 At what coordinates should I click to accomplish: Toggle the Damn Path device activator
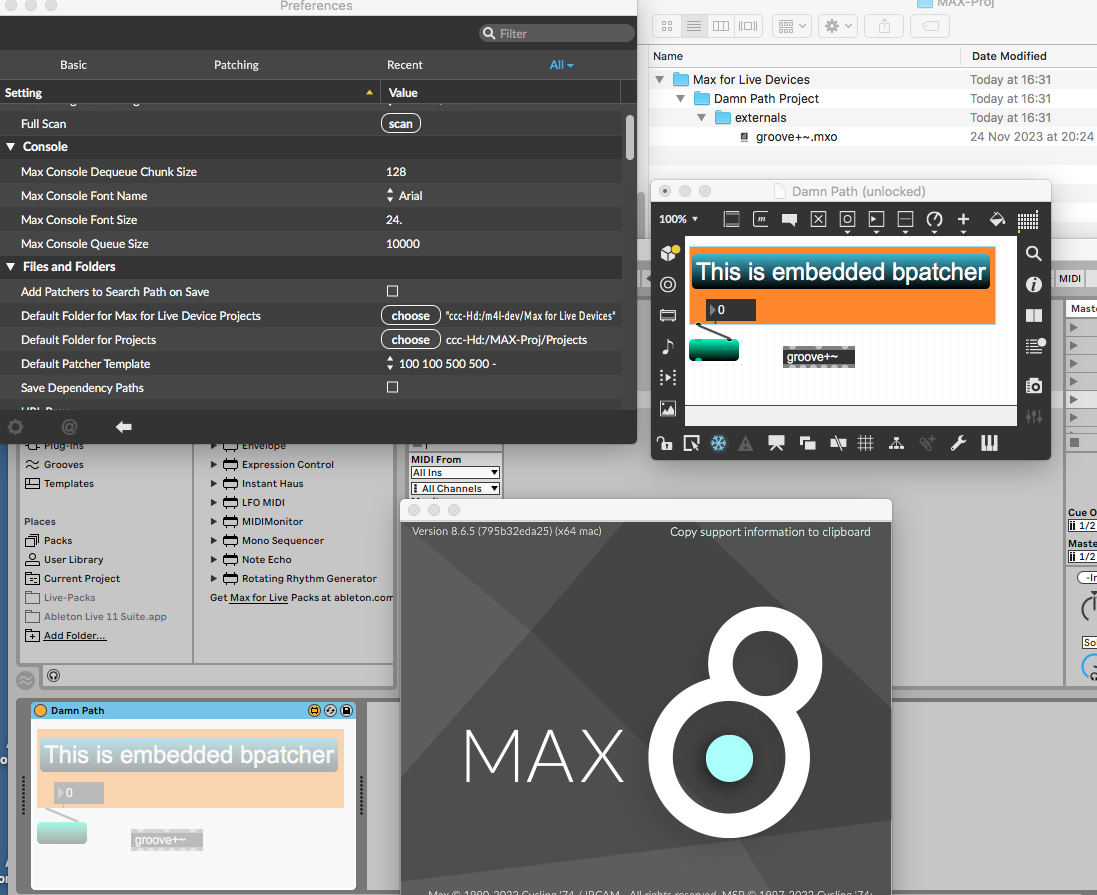[x=40, y=710]
